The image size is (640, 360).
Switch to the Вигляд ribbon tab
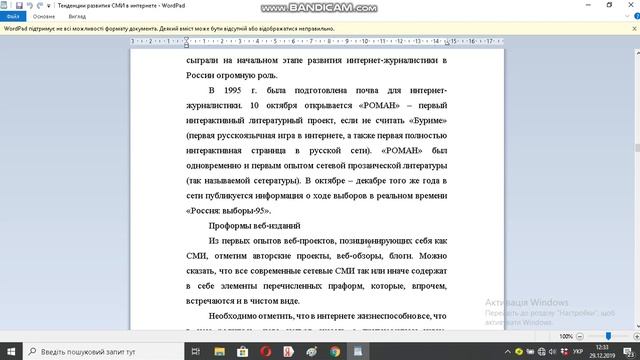point(77,17)
